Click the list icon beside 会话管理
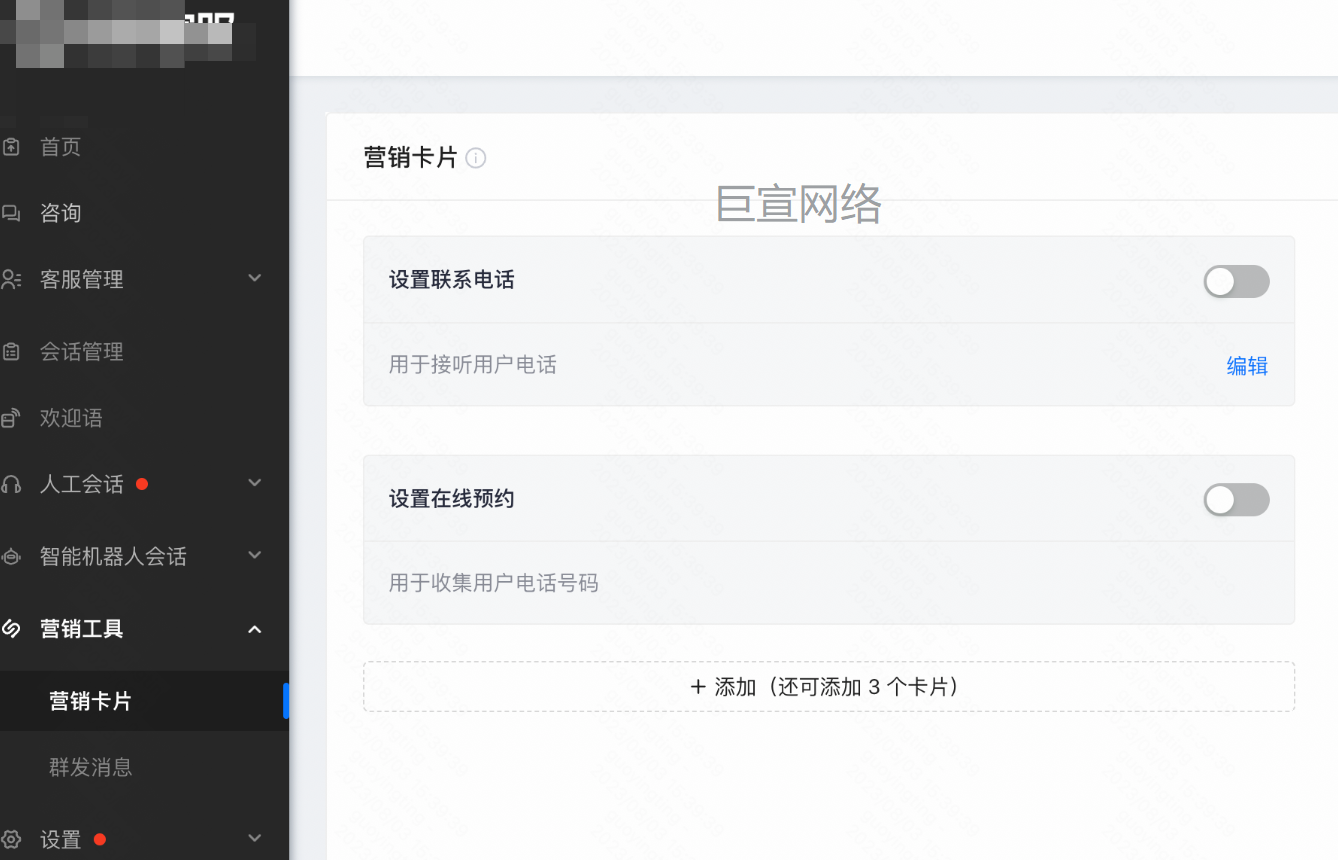Viewport: 1338px width, 860px height. pos(11,352)
